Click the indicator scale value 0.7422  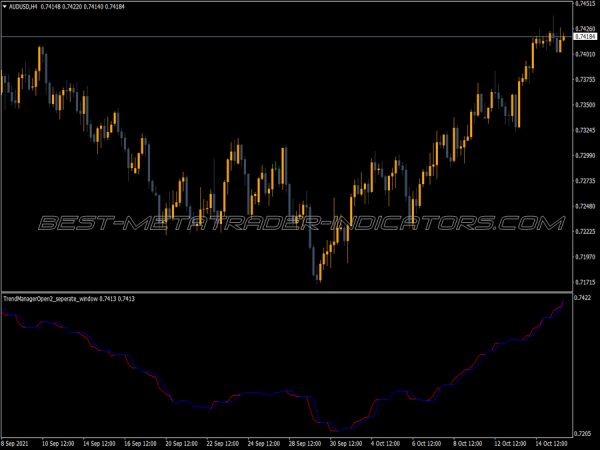(582, 298)
